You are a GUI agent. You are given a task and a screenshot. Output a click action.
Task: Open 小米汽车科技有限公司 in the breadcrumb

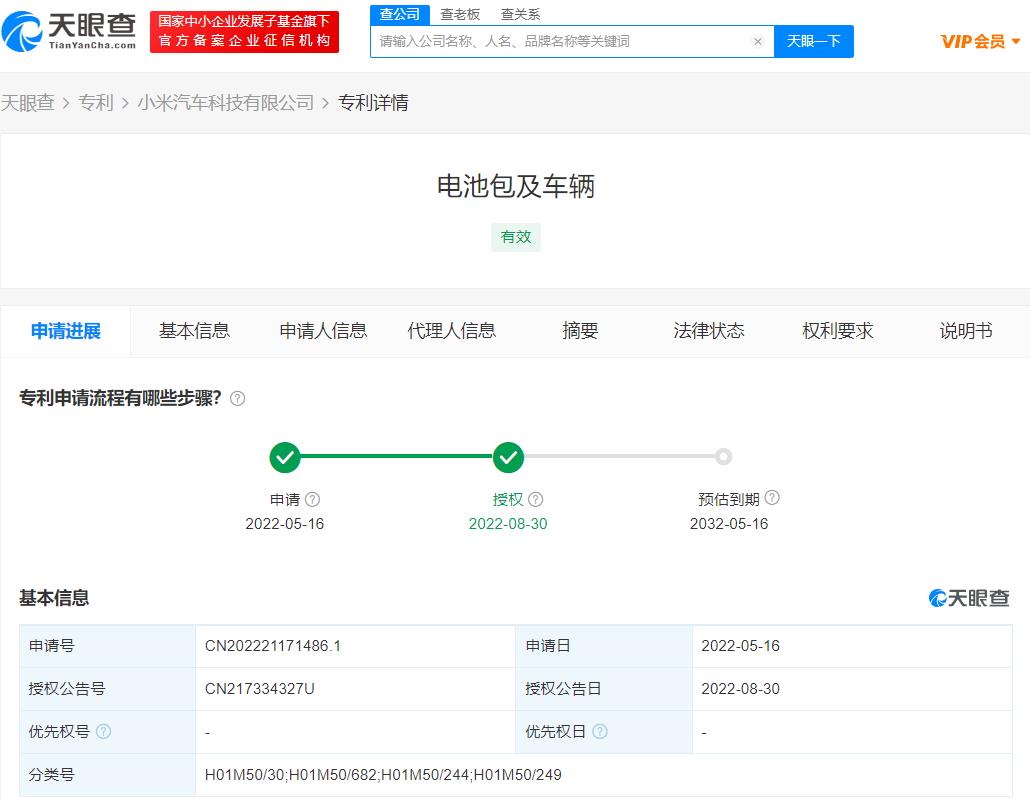pyautogui.click(x=225, y=103)
